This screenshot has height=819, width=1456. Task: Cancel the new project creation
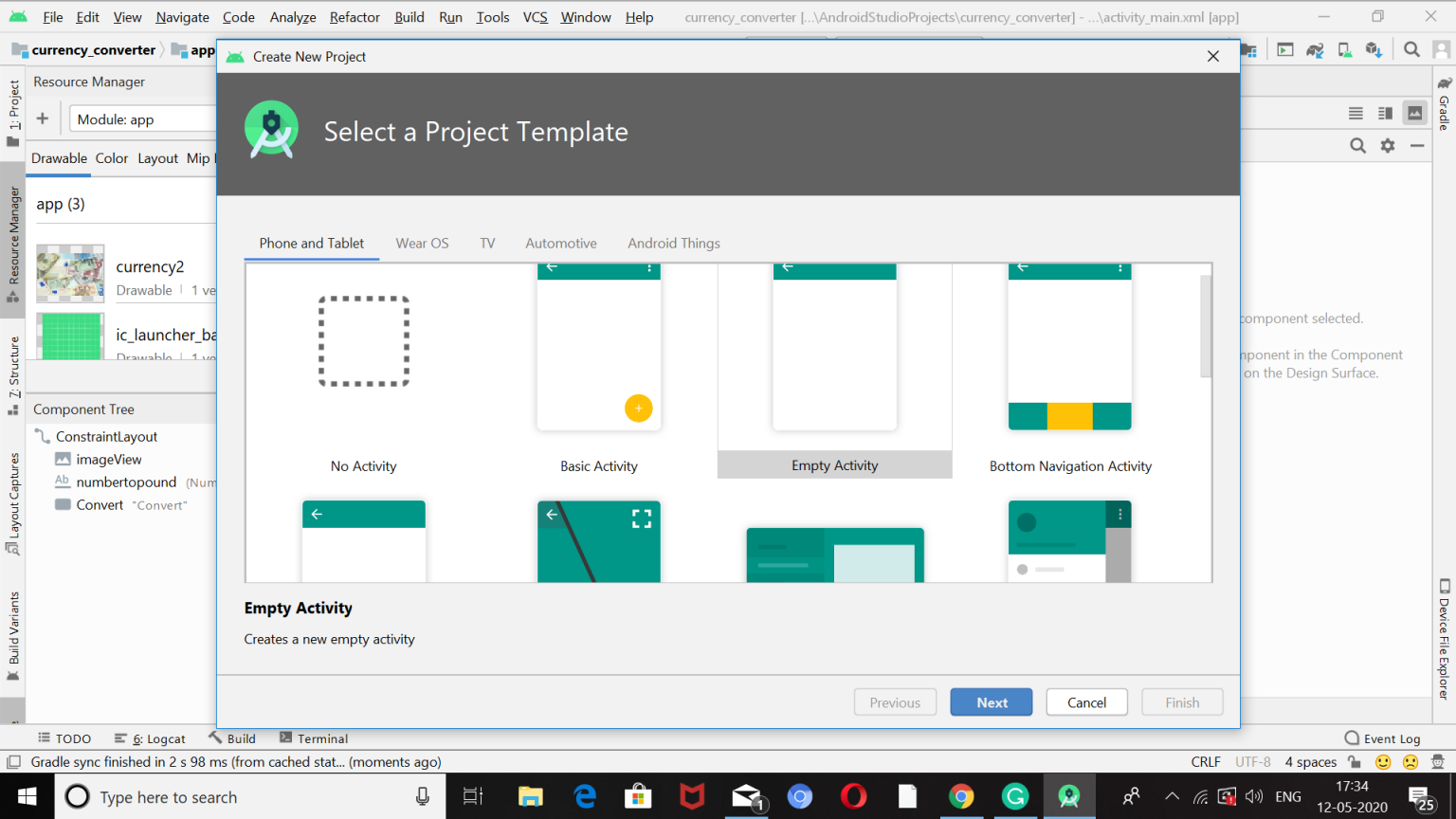point(1086,701)
